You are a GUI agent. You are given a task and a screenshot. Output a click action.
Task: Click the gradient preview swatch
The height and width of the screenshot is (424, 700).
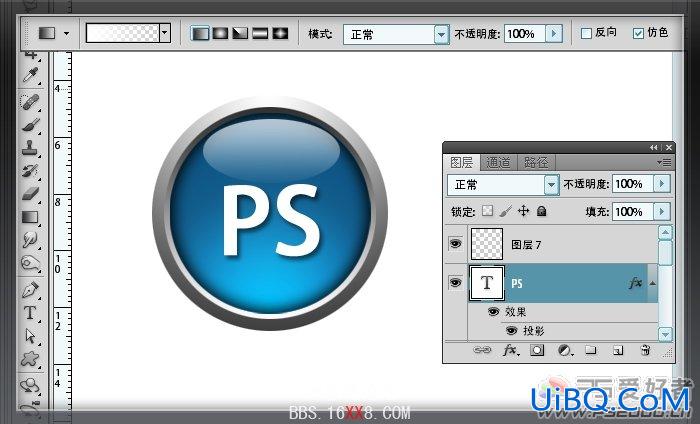tap(123, 33)
